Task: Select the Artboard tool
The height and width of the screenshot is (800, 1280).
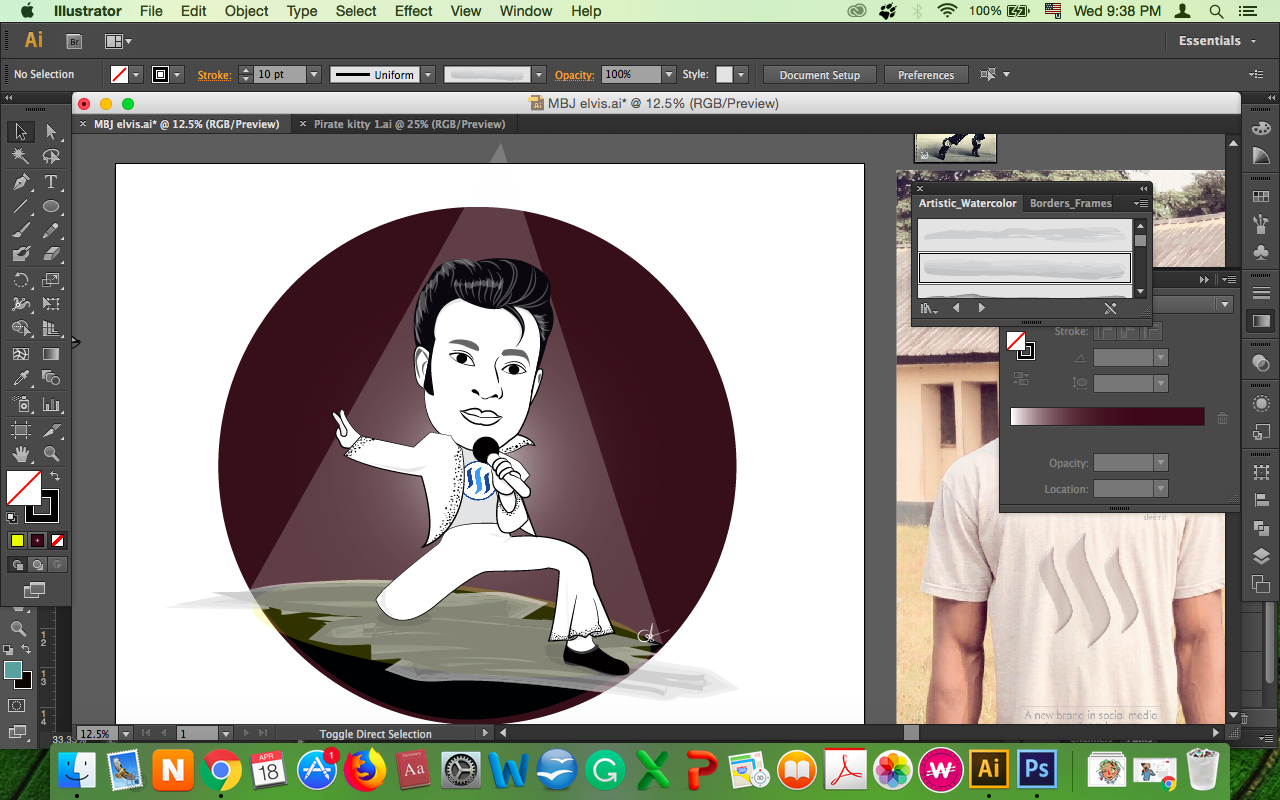Action: [20, 430]
